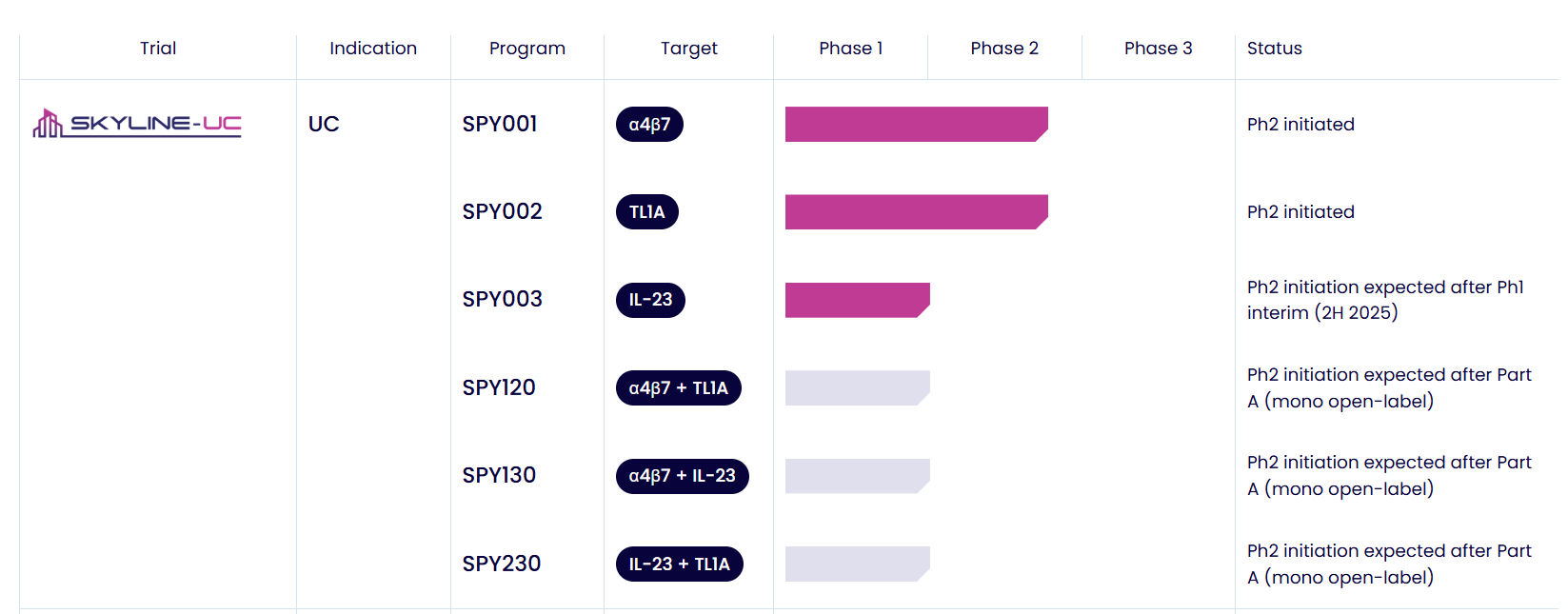Click the SPY002 pink progress bar
1568x614 pixels.
pyautogui.click(x=915, y=212)
